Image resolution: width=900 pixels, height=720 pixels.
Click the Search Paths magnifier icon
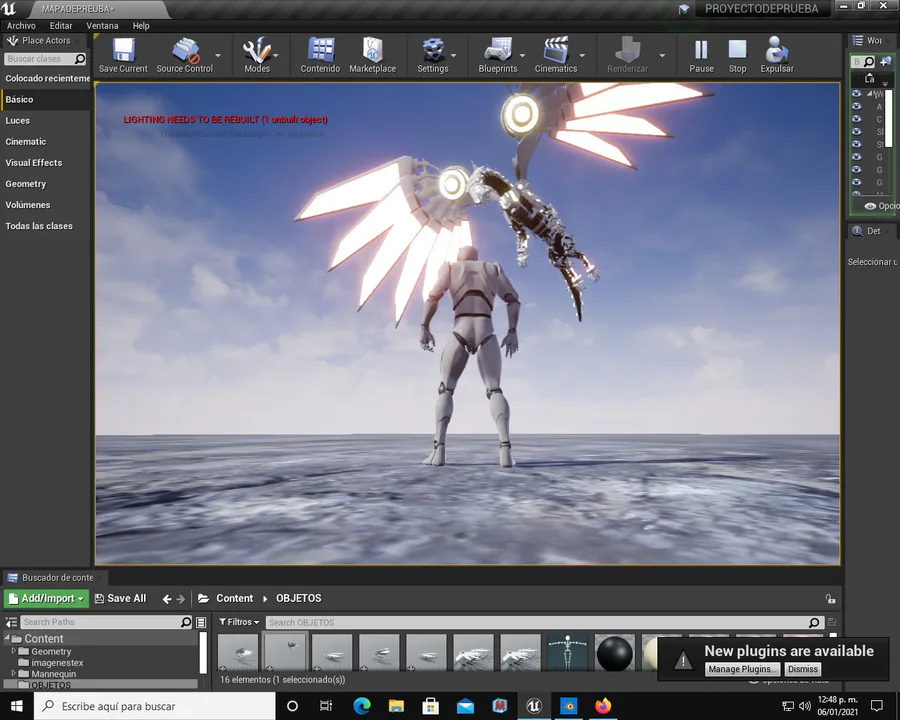tap(186, 622)
